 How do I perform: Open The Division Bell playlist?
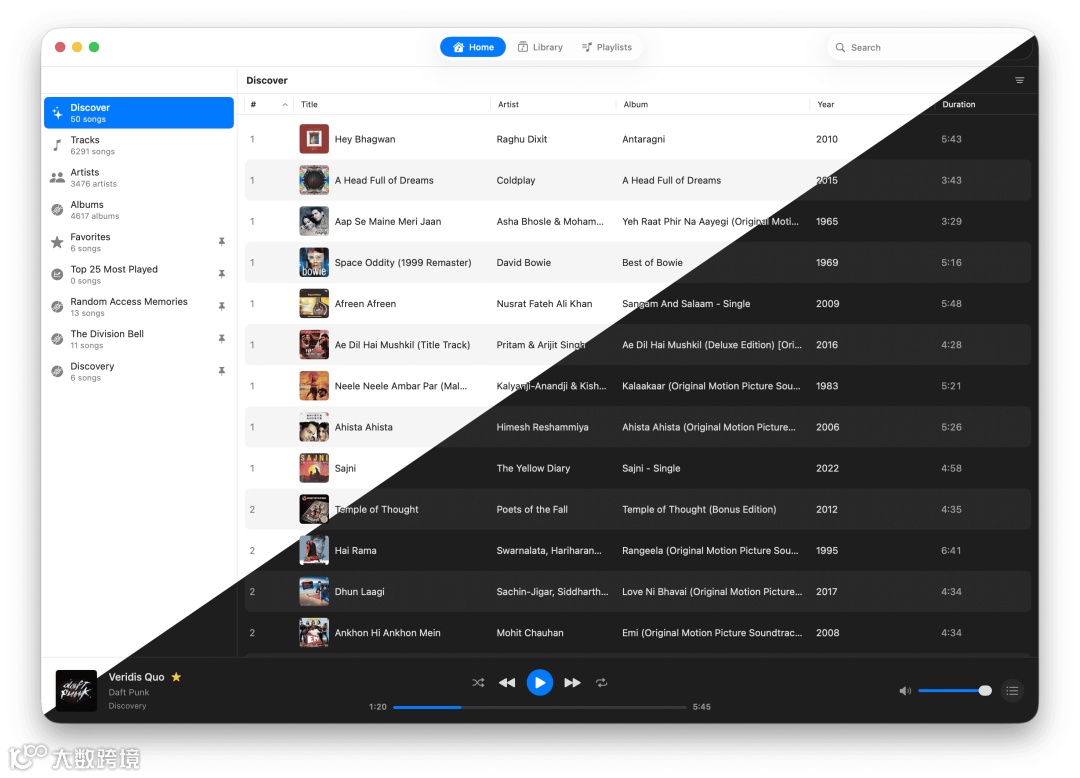pyautogui.click(x=138, y=339)
